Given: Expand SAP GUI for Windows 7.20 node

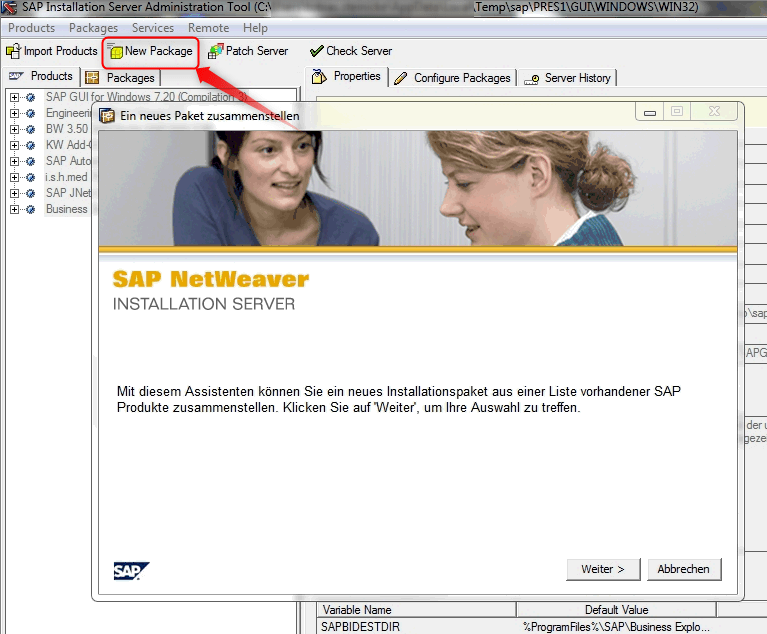Looking at the screenshot, I should click(14, 97).
